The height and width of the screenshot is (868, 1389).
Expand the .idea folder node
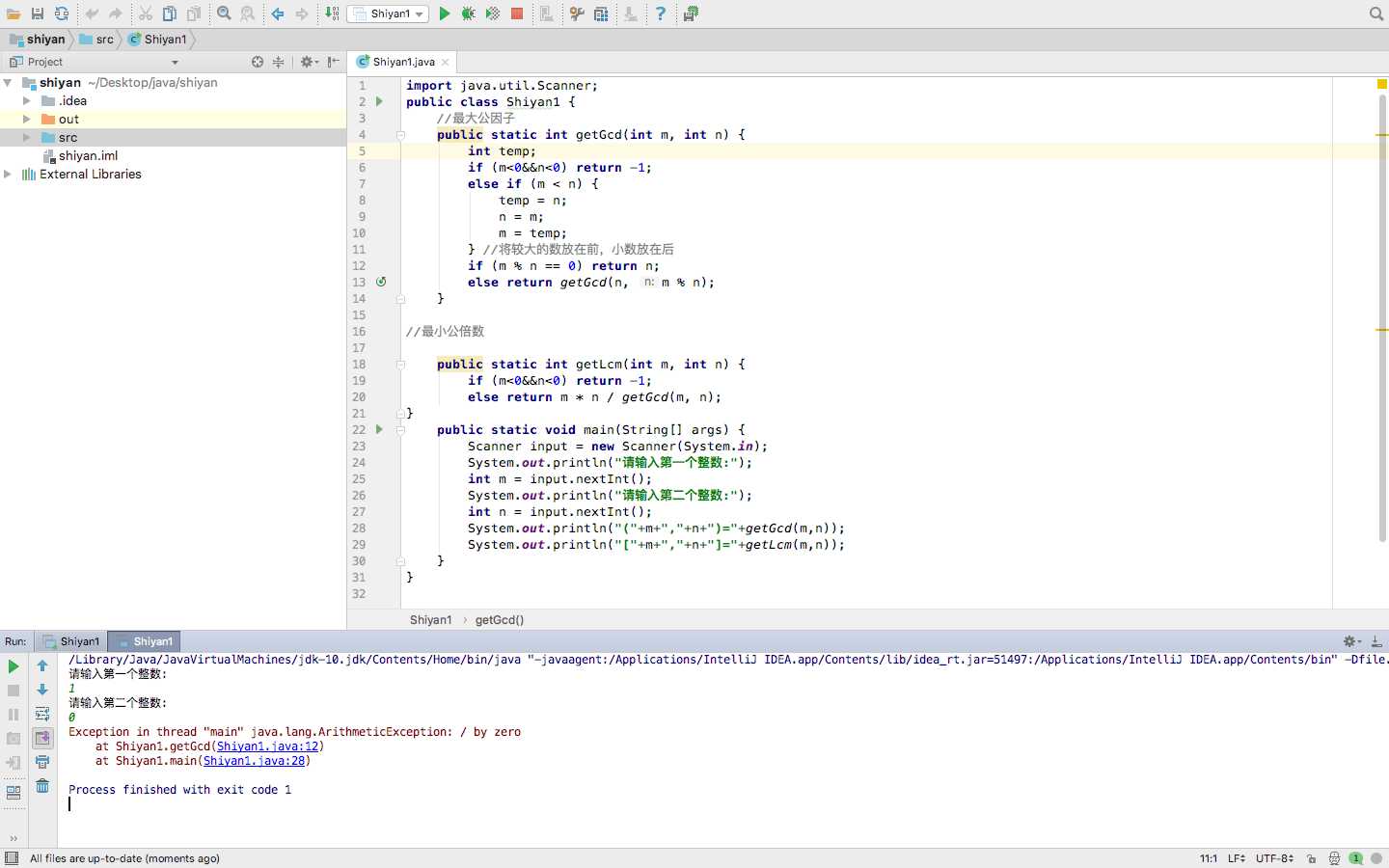pyautogui.click(x=27, y=101)
